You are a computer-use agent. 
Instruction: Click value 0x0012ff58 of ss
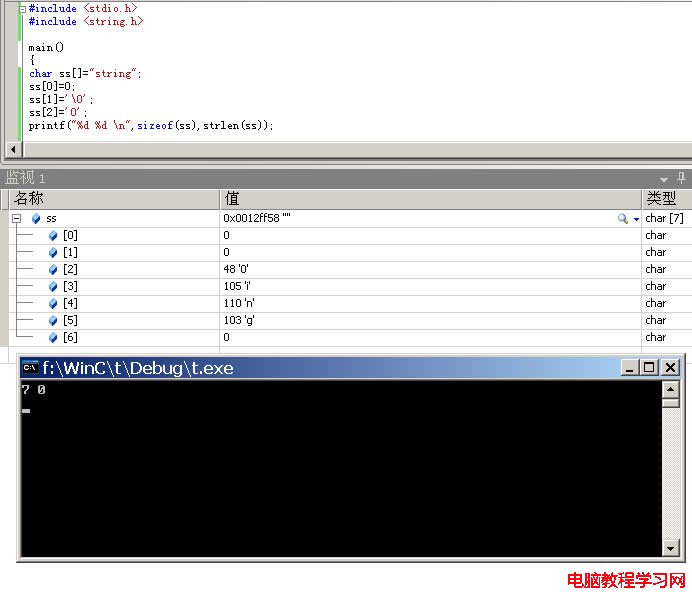257,218
